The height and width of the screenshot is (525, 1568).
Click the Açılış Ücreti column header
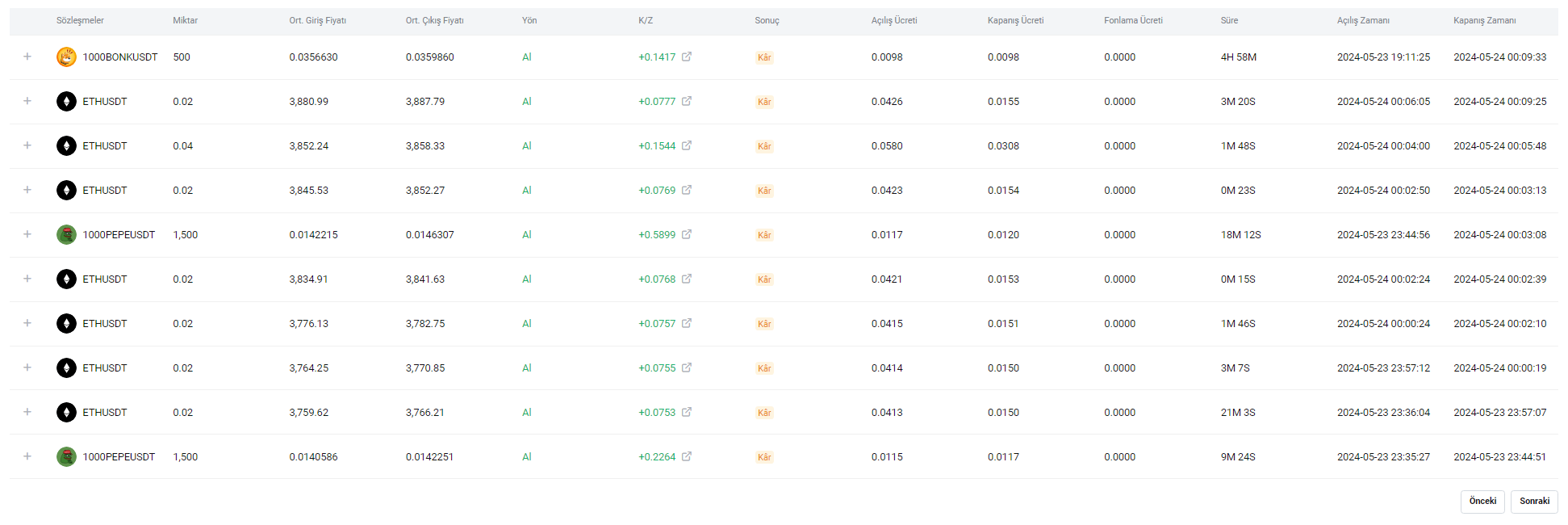tap(894, 20)
